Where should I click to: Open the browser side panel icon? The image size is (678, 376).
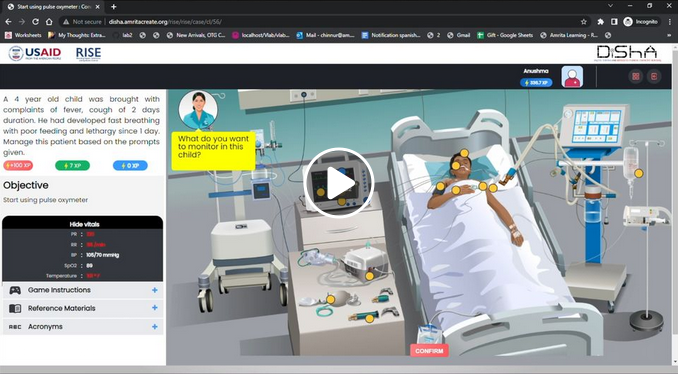pos(614,22)
